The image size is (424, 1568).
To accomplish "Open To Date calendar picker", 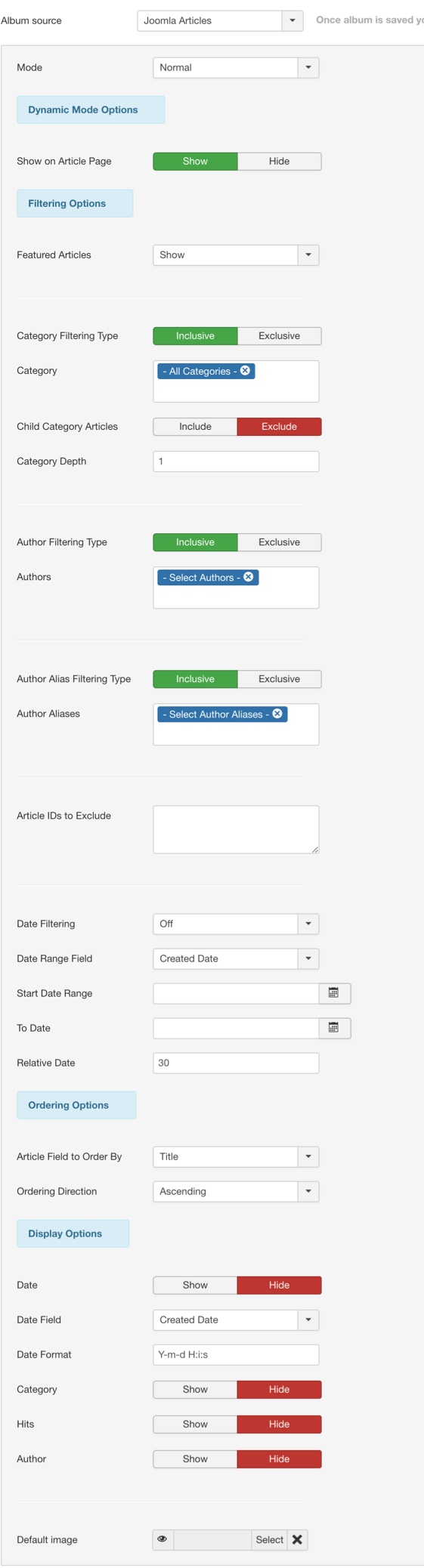I will pos(334,1028).
